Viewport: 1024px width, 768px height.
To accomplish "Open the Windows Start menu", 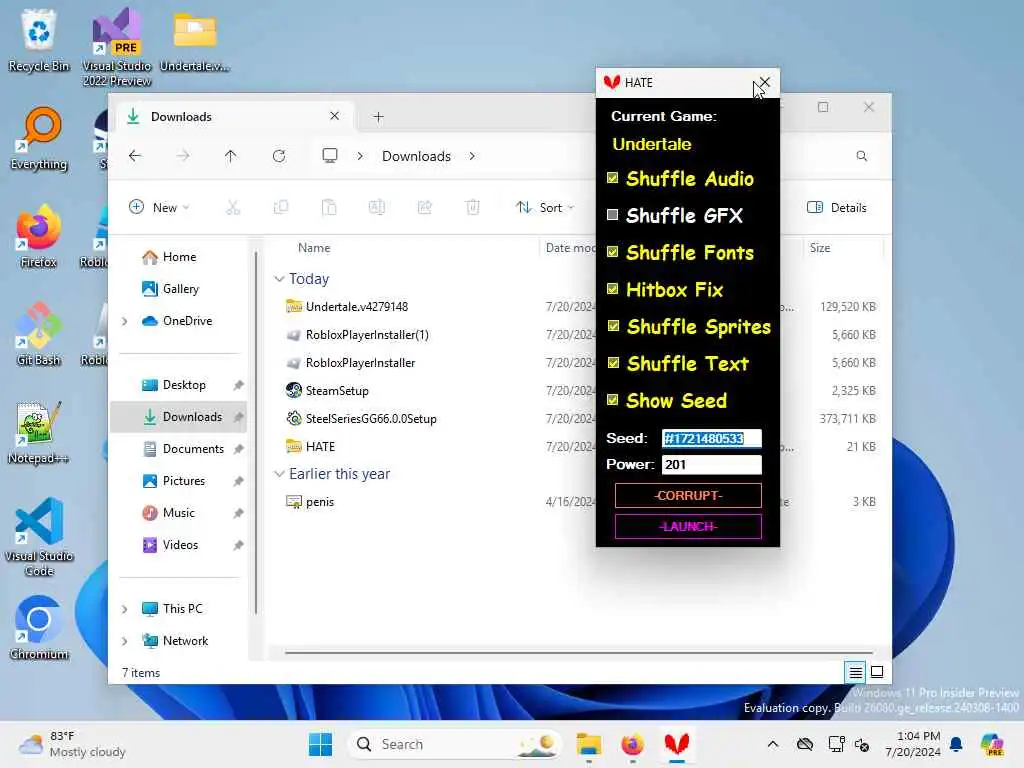I will 320,744.
